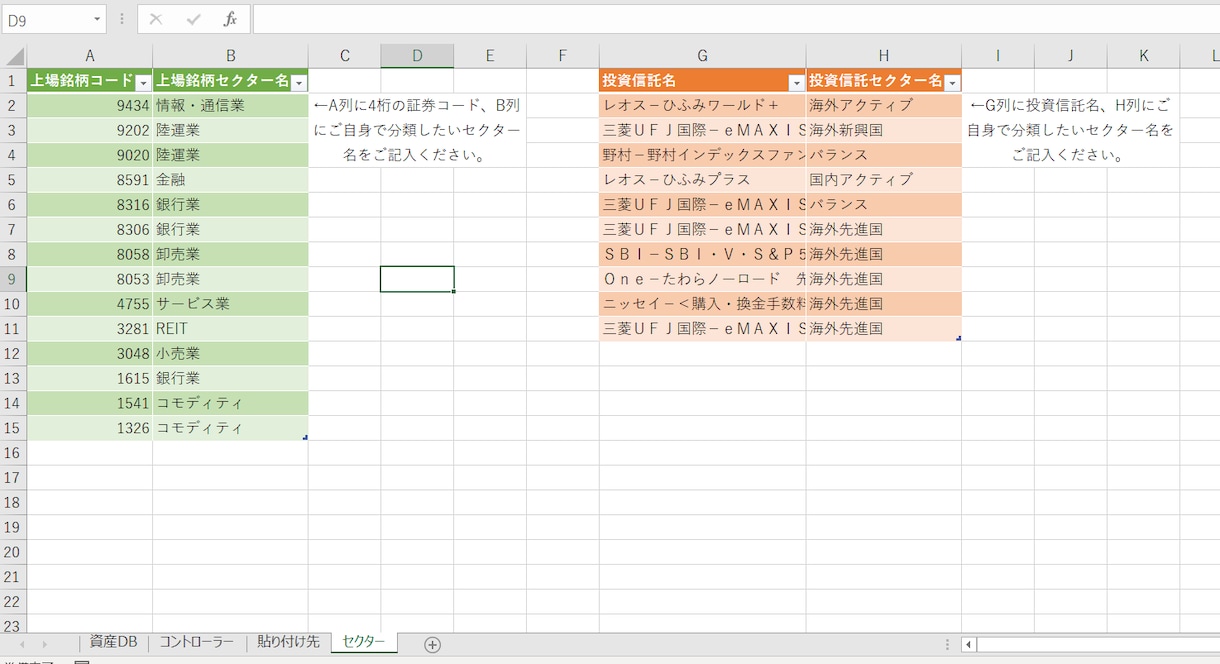The height and width of the screenshot is (664, 1220).
Task: Switch to the 資産DB sheet tab
Action: tap(113, 643)
